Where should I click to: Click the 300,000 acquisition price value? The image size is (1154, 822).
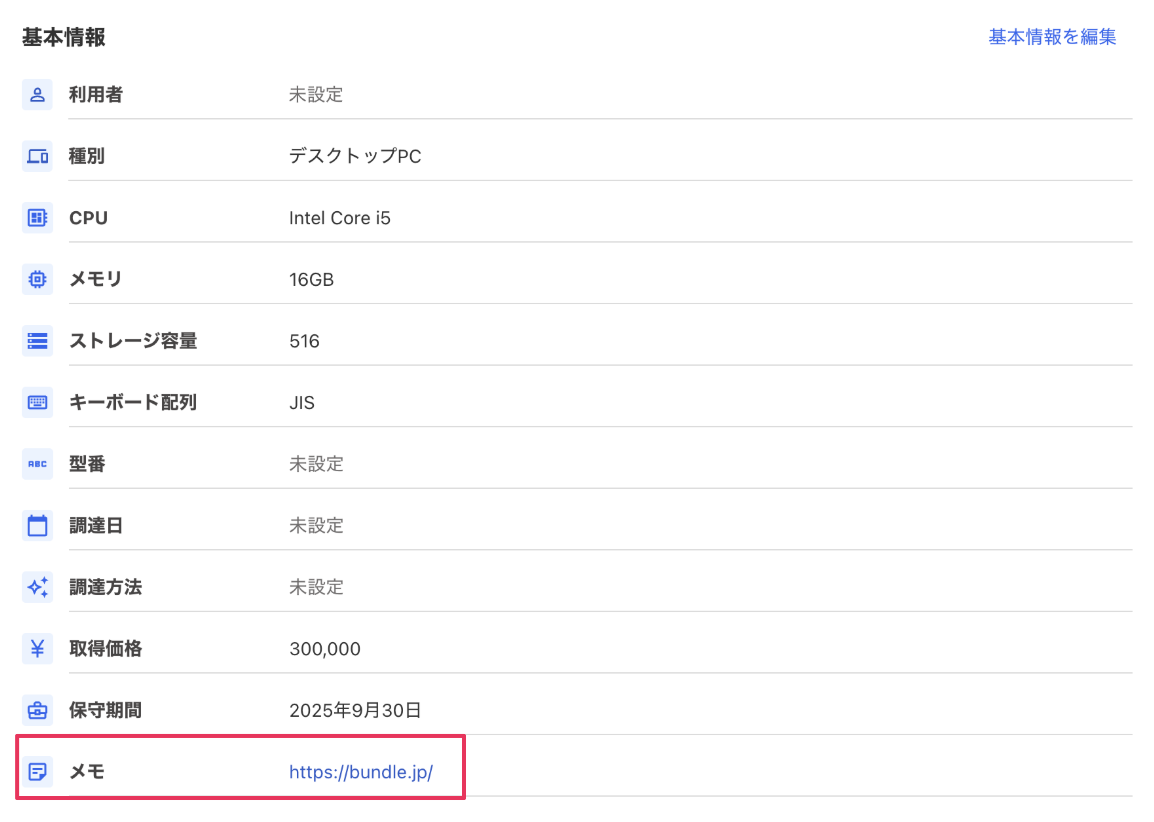pos(324,648)
